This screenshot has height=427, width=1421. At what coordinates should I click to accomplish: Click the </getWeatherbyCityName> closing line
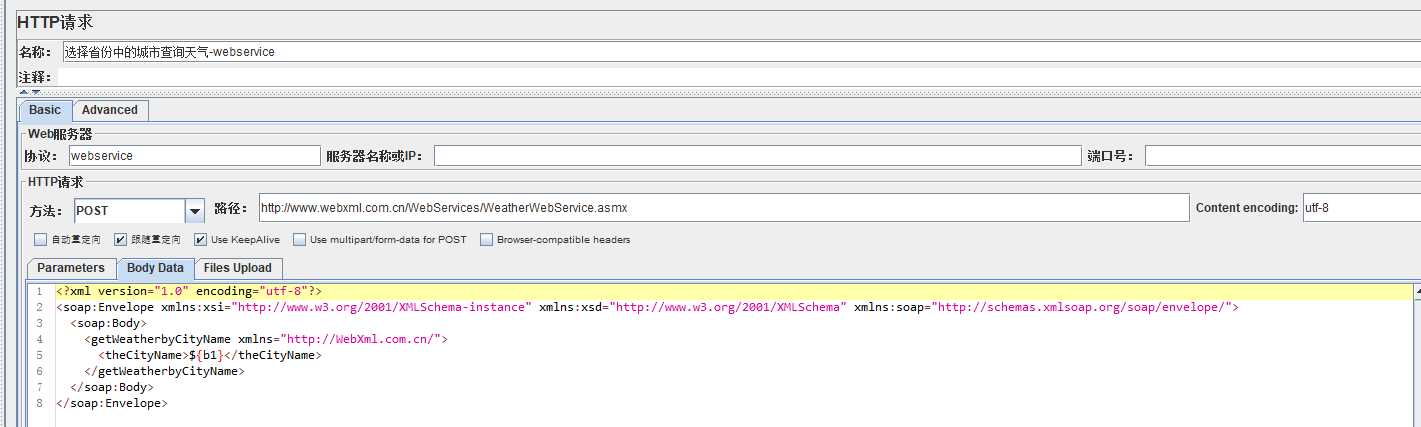[x=164, y=371]
